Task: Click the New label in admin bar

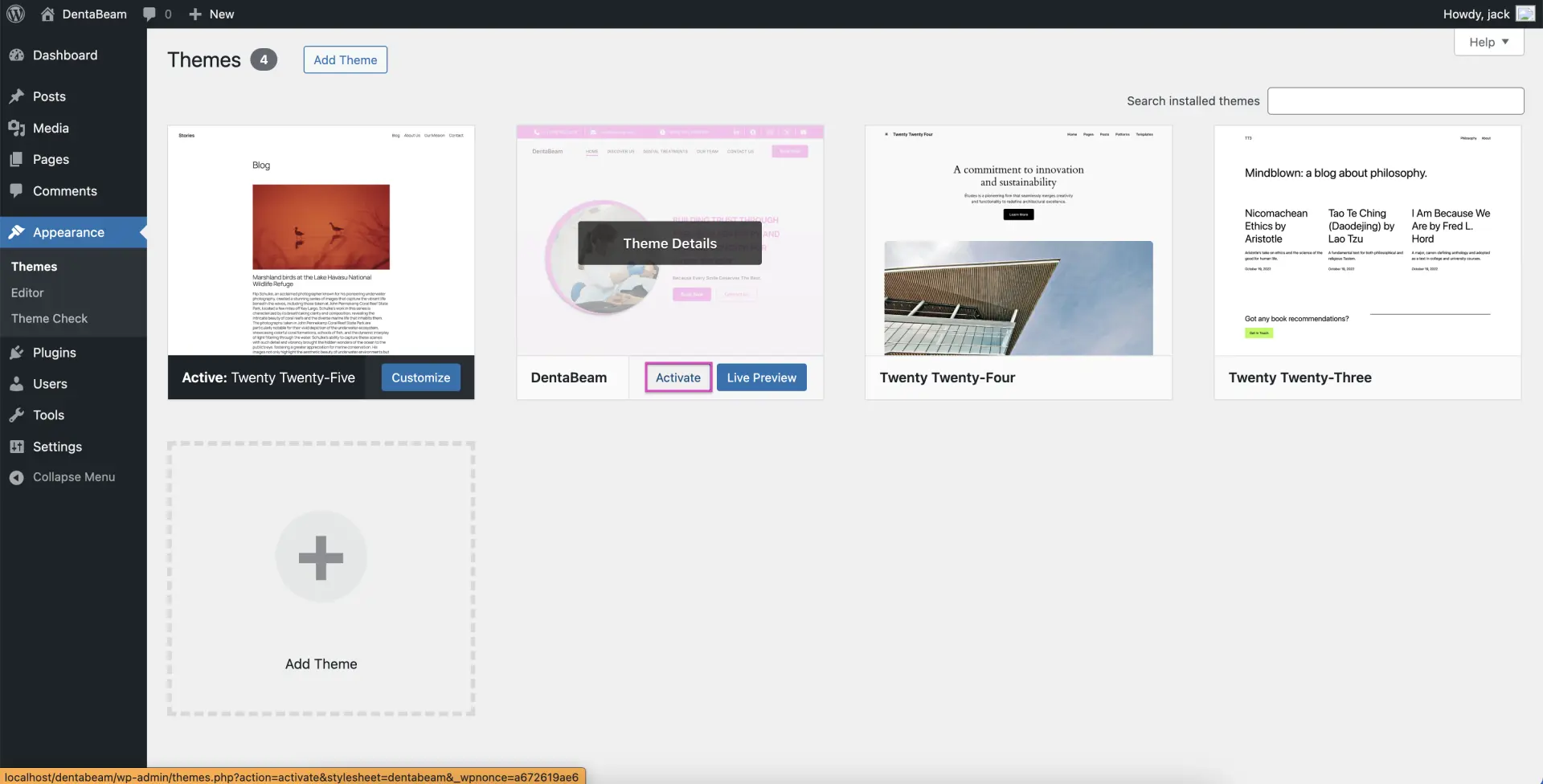Action: 222,14
